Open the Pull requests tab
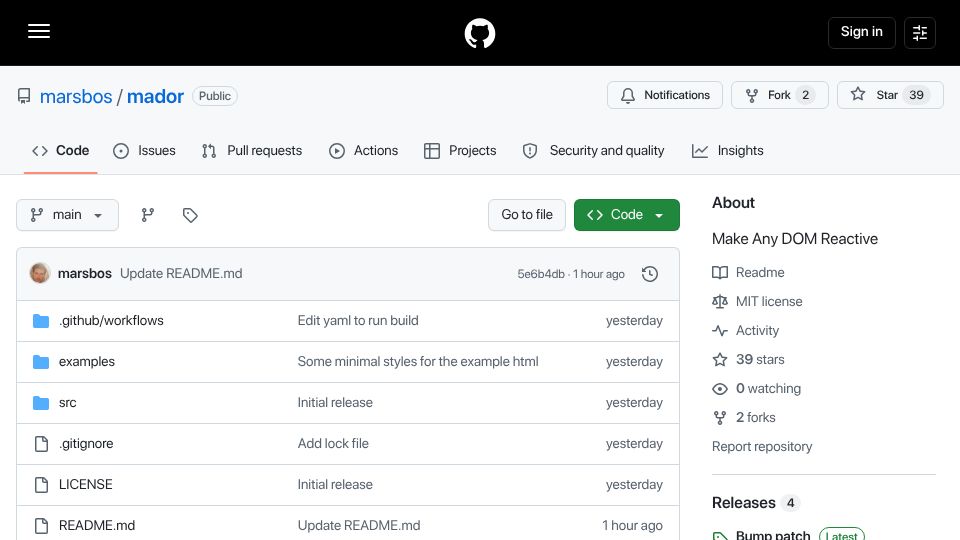The height and width of the screenshot is (540, 960). tap(252, 151)
